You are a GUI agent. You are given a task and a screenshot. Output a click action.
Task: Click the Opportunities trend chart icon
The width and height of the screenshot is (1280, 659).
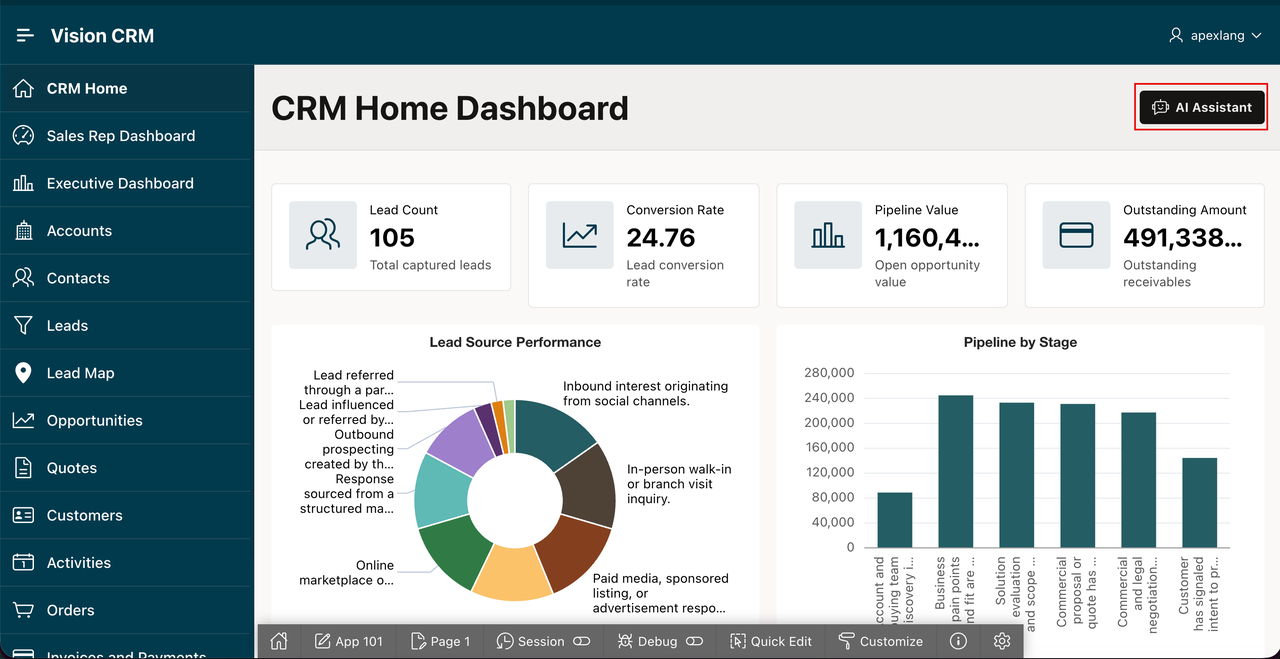23,420
